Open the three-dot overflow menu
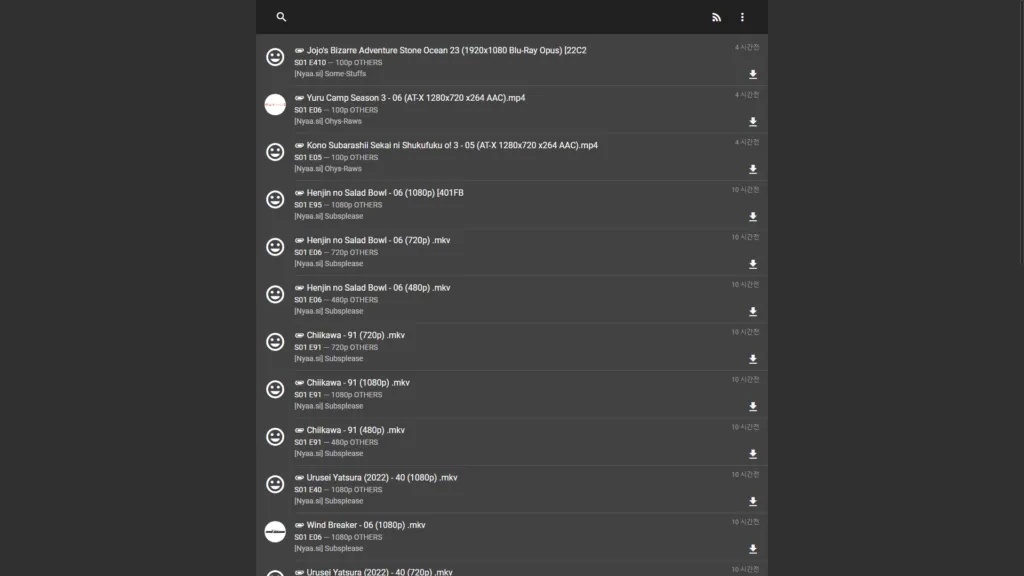 coord(742,17)
